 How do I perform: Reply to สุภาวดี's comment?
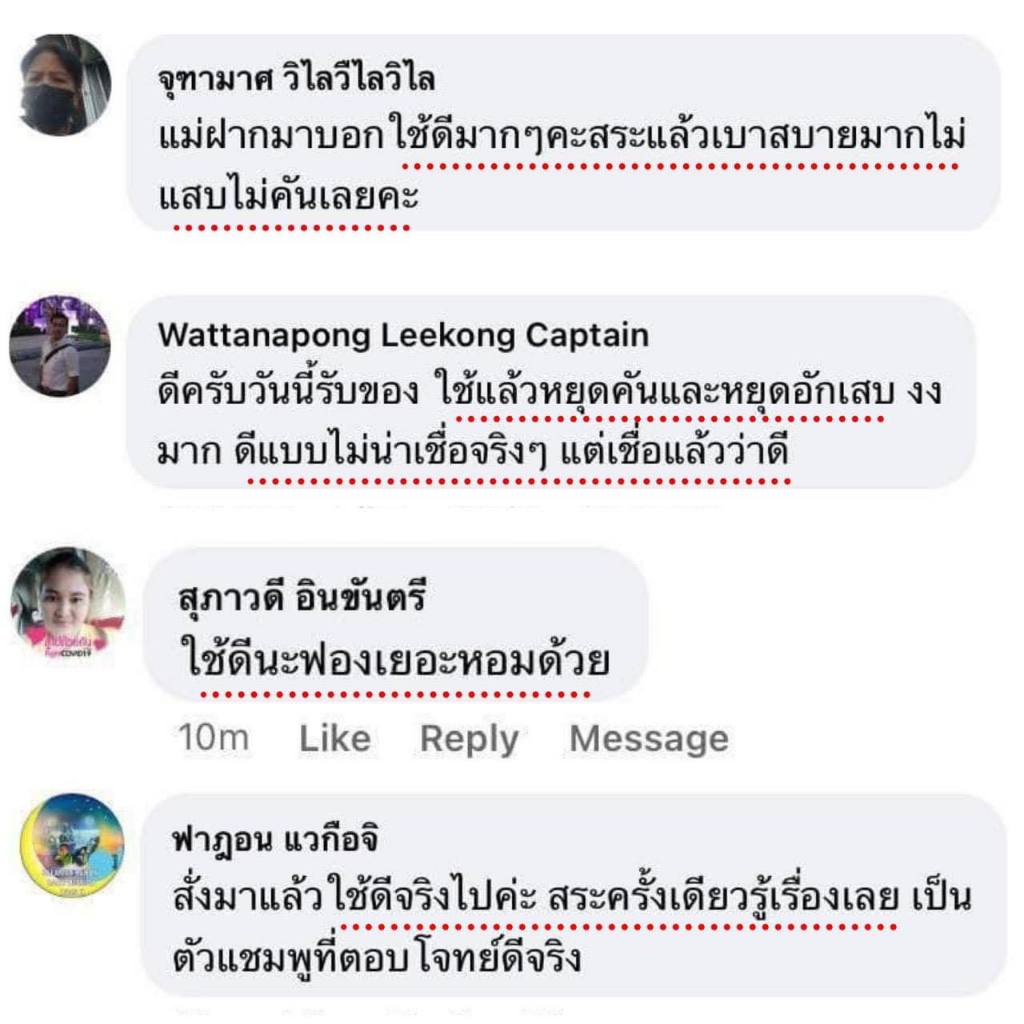pos(469,739)
